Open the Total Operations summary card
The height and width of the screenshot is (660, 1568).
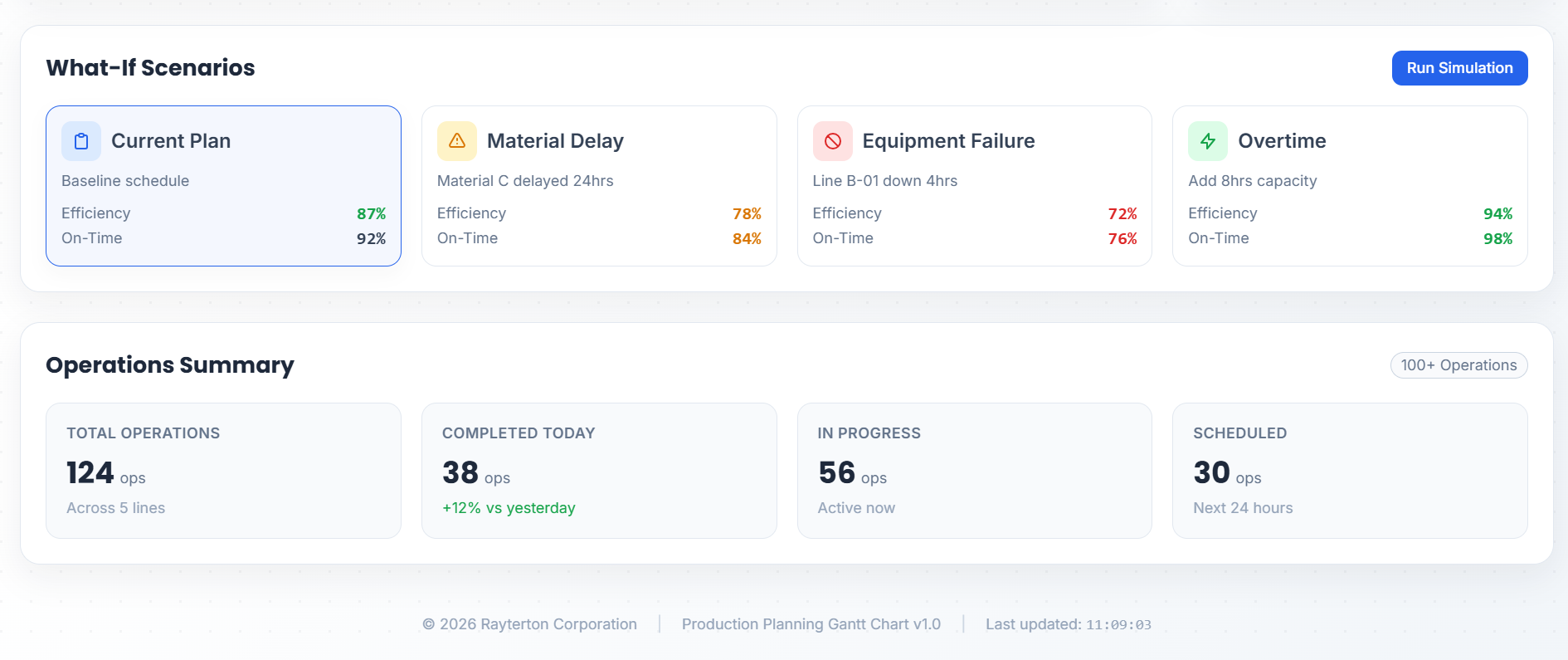(x=223, y=471)
